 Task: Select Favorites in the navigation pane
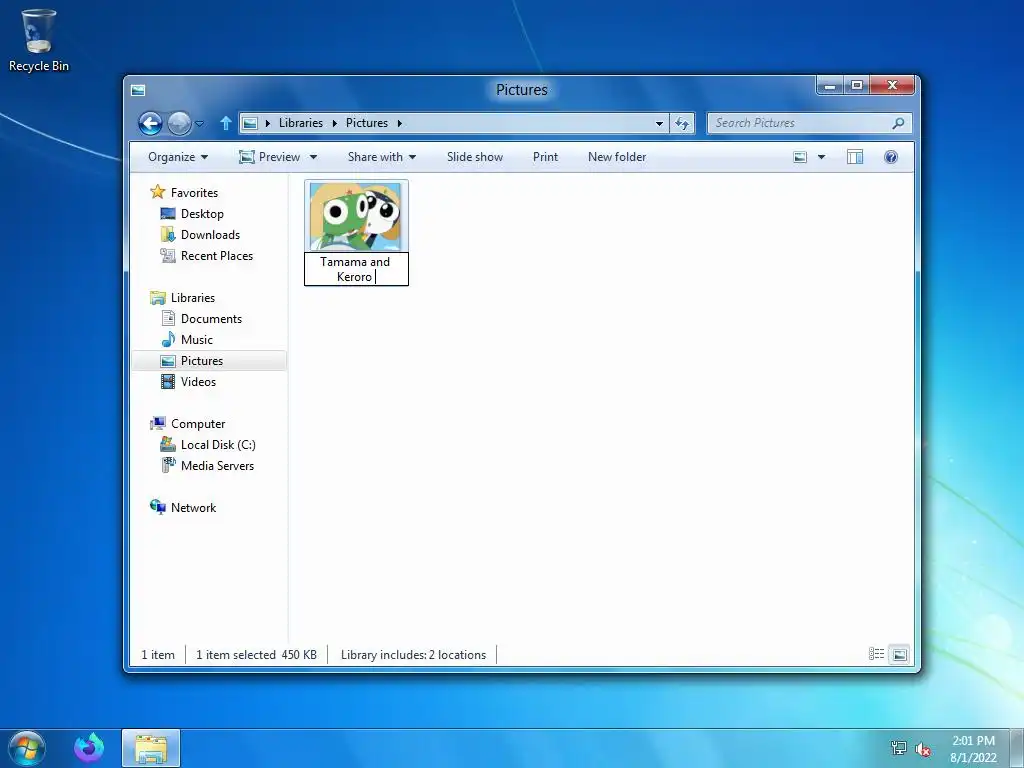[194, 193]
